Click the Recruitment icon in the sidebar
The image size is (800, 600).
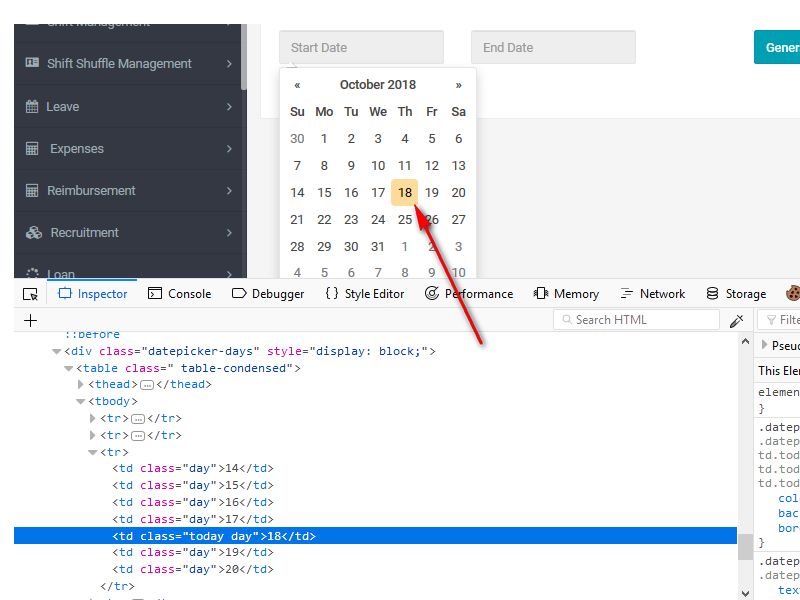(34, 232)
